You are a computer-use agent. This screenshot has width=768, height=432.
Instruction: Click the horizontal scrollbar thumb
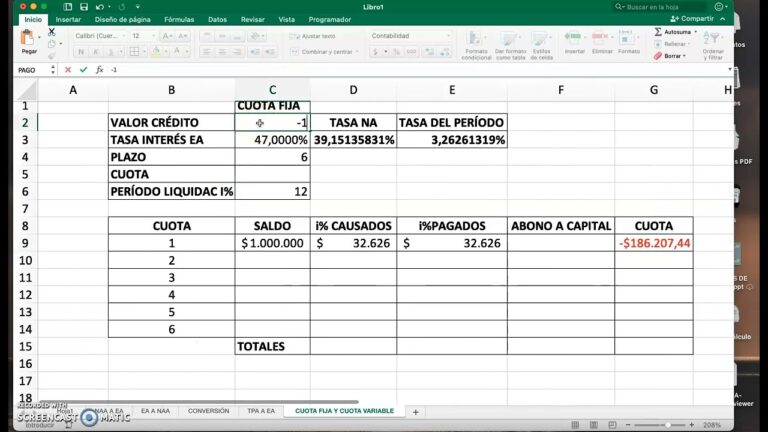(x=198, y=402)
